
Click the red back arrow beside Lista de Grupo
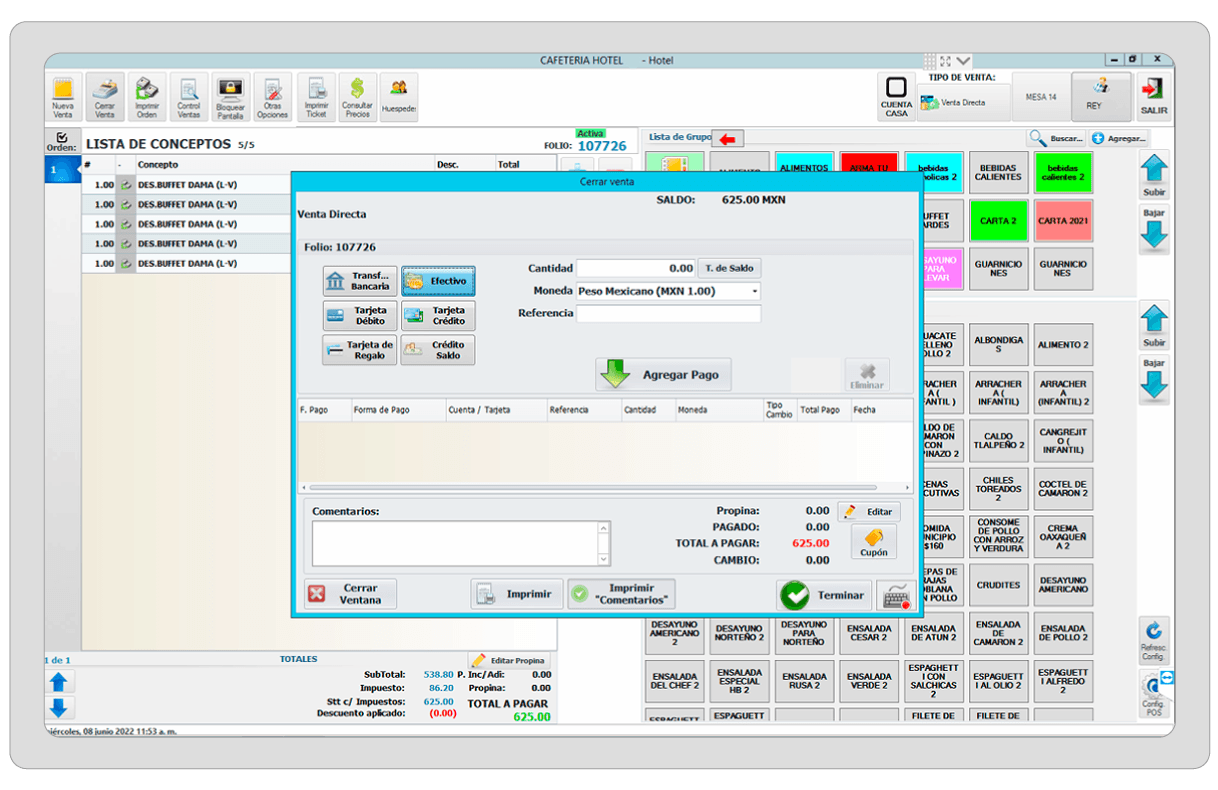[727, 139]
